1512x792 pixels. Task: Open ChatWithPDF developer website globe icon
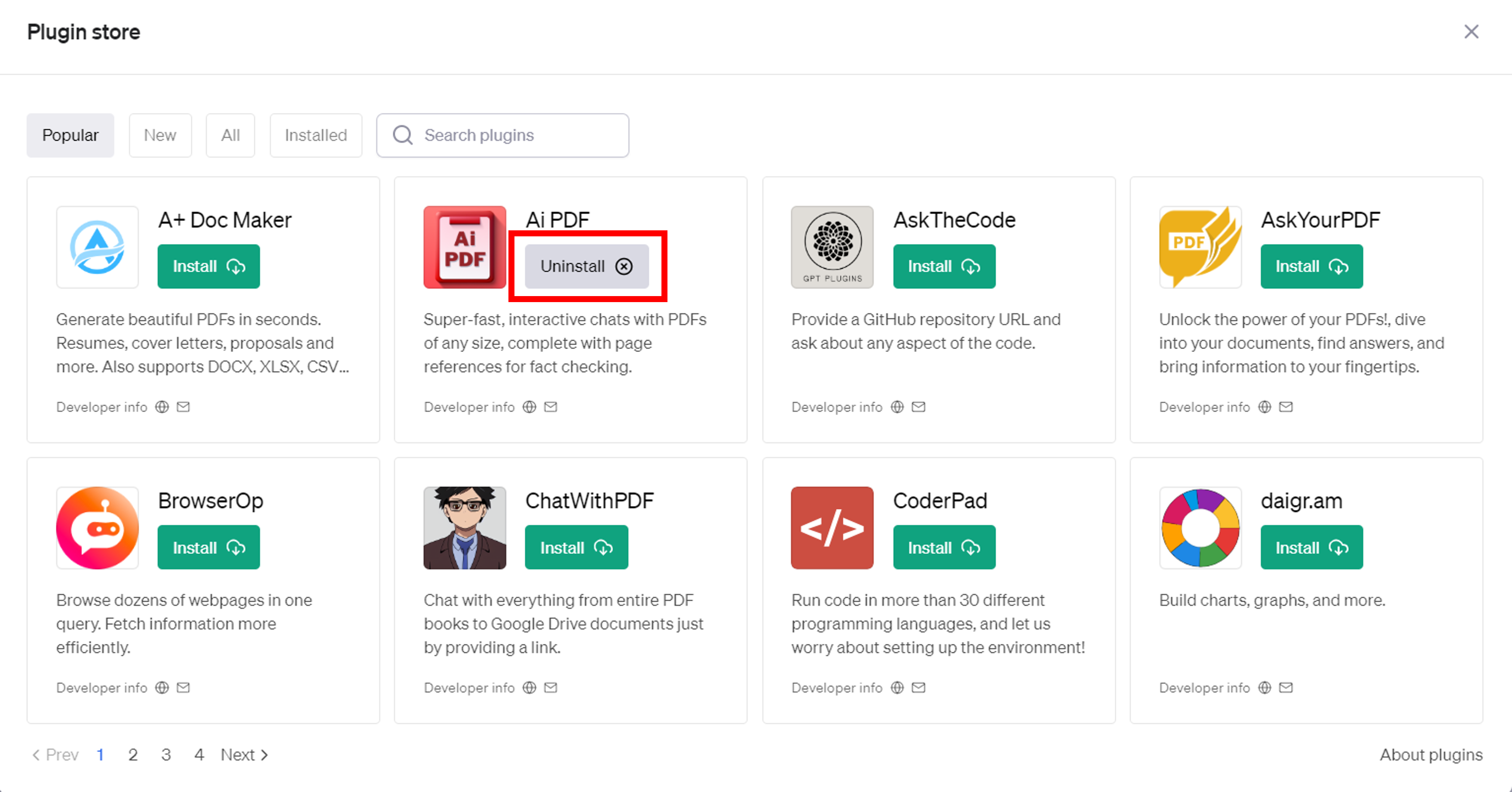(530, 688)
